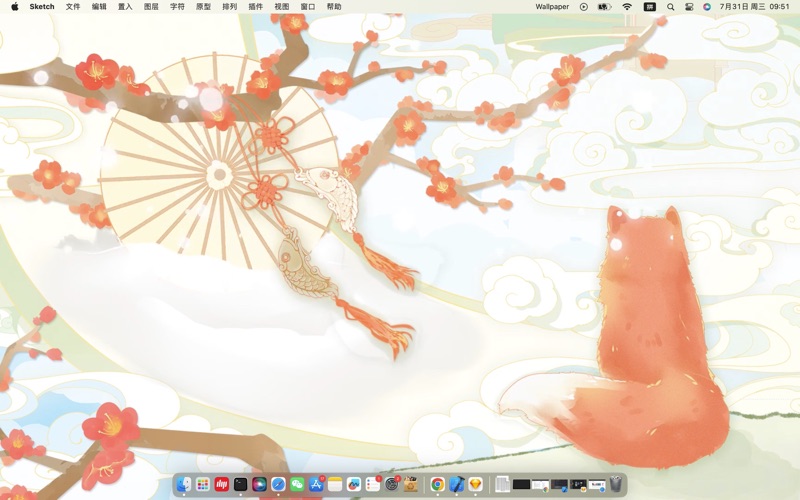Click the Wallpaper menu bar item

tap(552, 6)
